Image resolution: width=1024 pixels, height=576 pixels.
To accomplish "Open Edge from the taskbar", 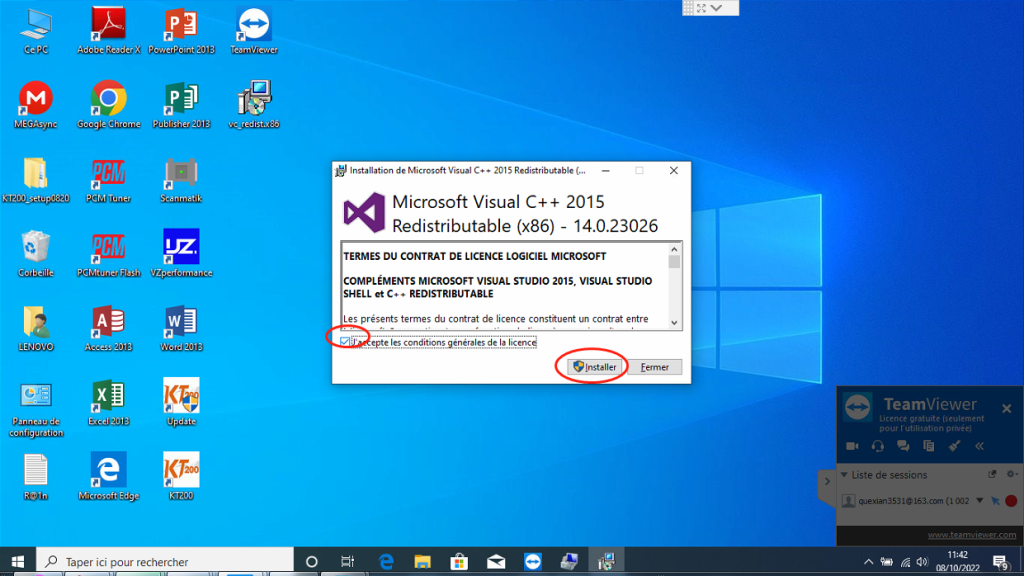I will pos(386,562).
